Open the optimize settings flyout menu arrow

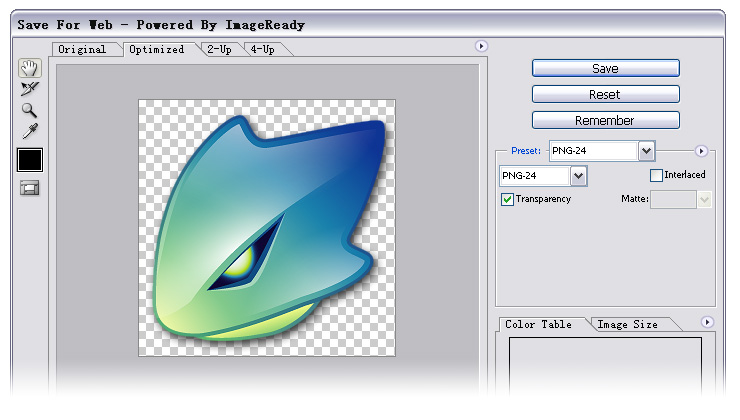point(701,151)
